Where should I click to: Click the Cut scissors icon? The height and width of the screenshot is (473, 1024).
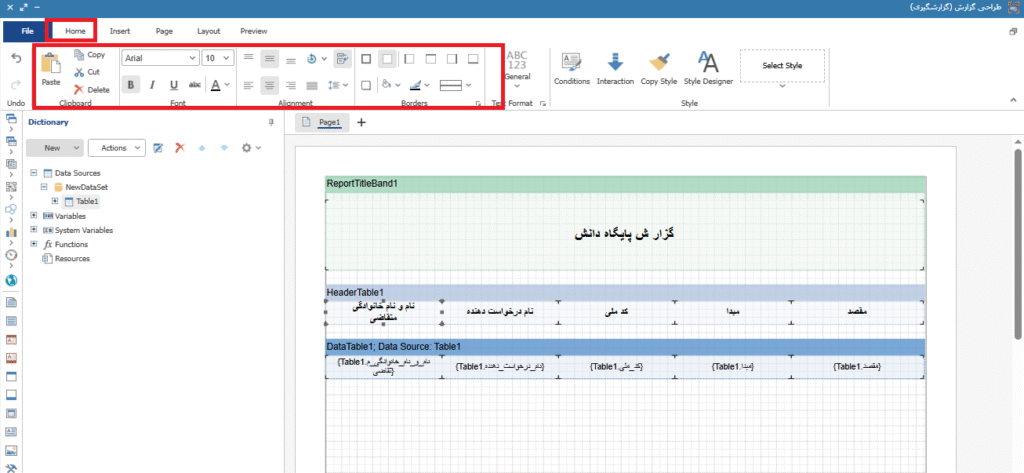point(79,72)
